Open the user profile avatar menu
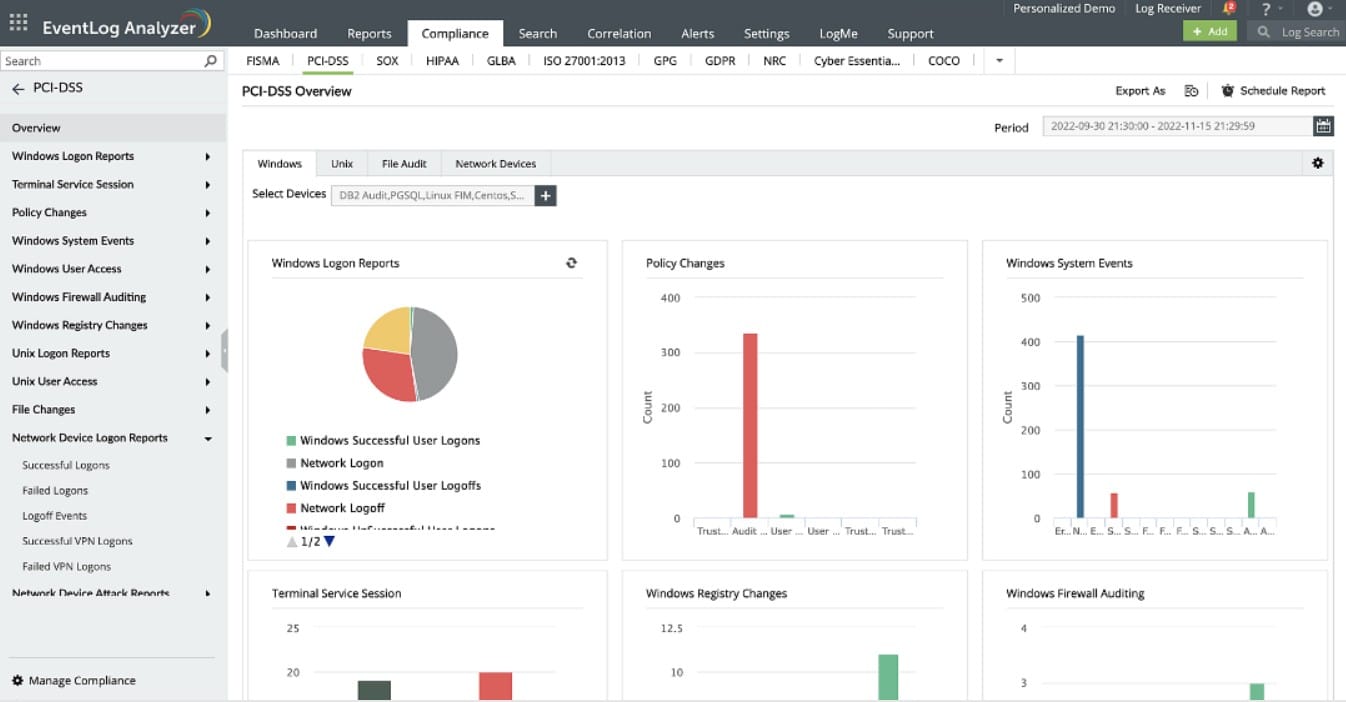Screen dimensions: 1346x702 click(1315, 9)
